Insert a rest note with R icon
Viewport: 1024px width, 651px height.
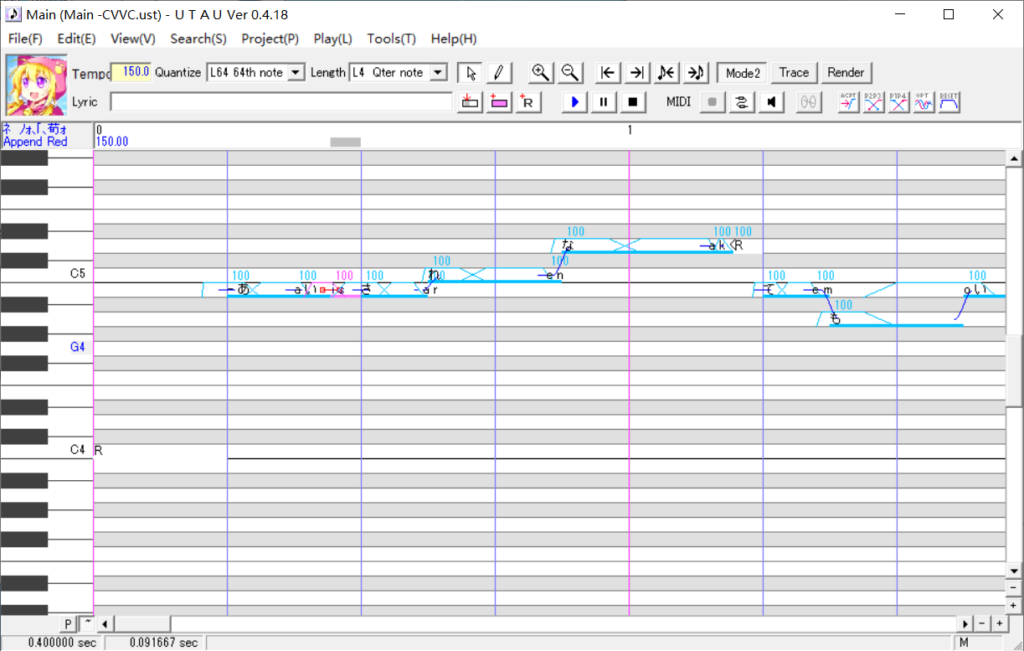coord(527,102)
